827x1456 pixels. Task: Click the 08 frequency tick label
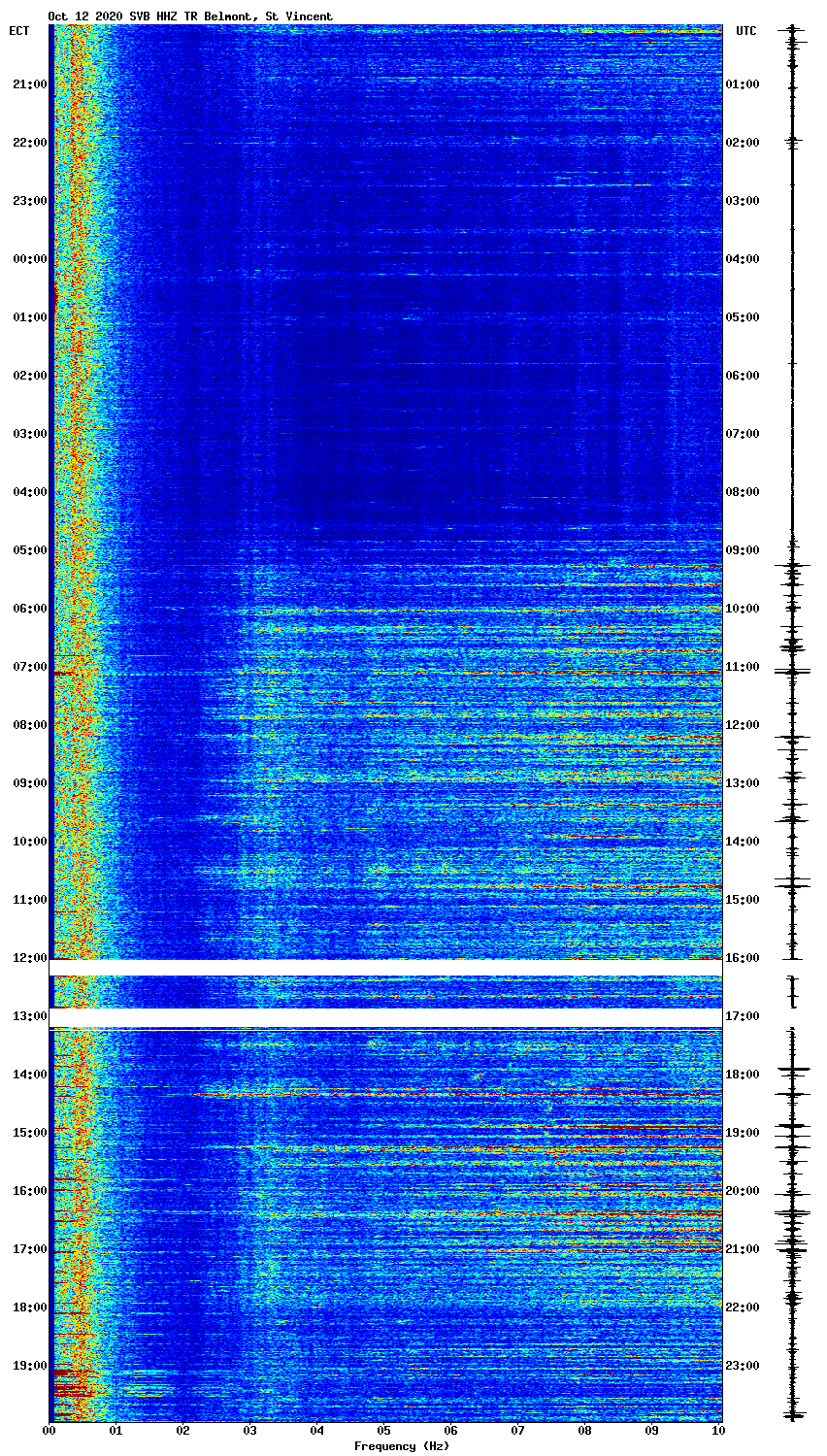[584, 1431]
